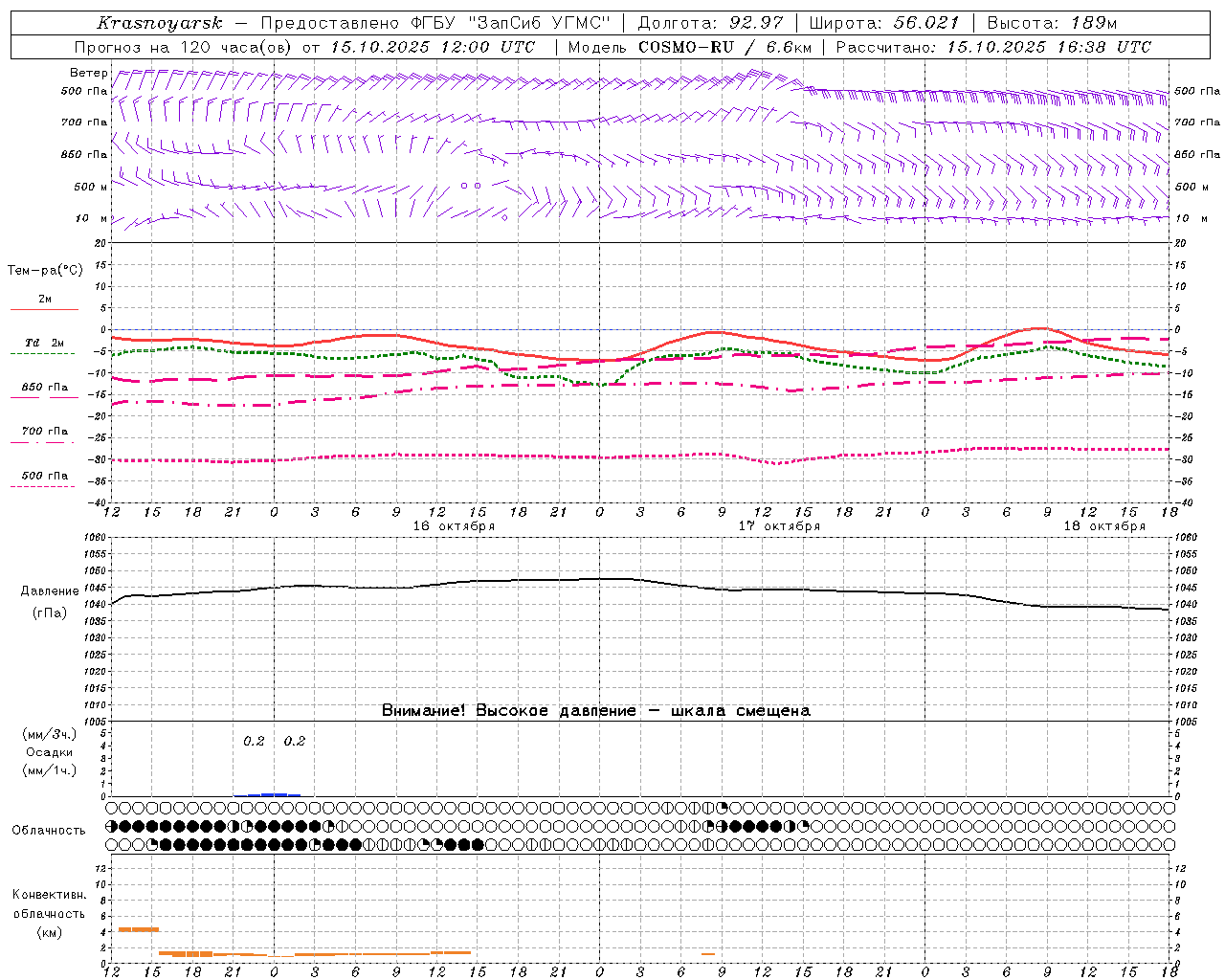The width and height of the screenshot is (1225, 980).
Task: Click the latitude value 56.021
Action: pos(926,23)
